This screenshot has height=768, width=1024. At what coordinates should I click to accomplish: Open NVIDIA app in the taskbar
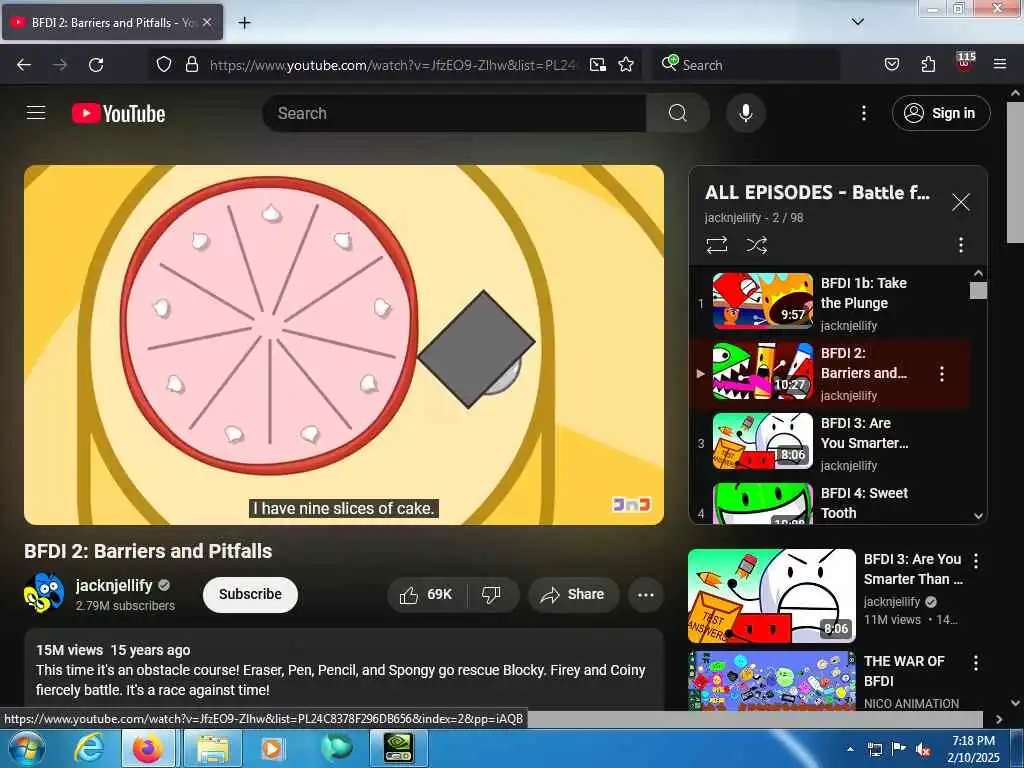tap(398, 748)
